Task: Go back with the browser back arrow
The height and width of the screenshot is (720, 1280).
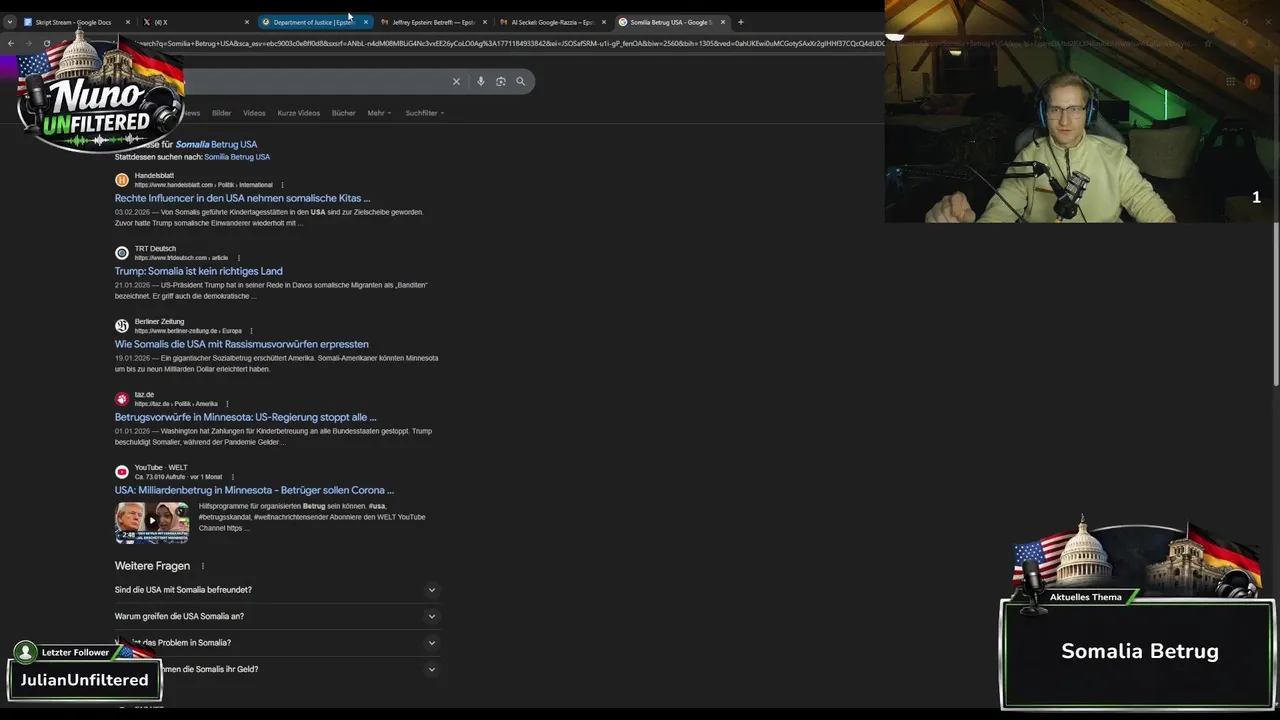Action: coord(11,43)
